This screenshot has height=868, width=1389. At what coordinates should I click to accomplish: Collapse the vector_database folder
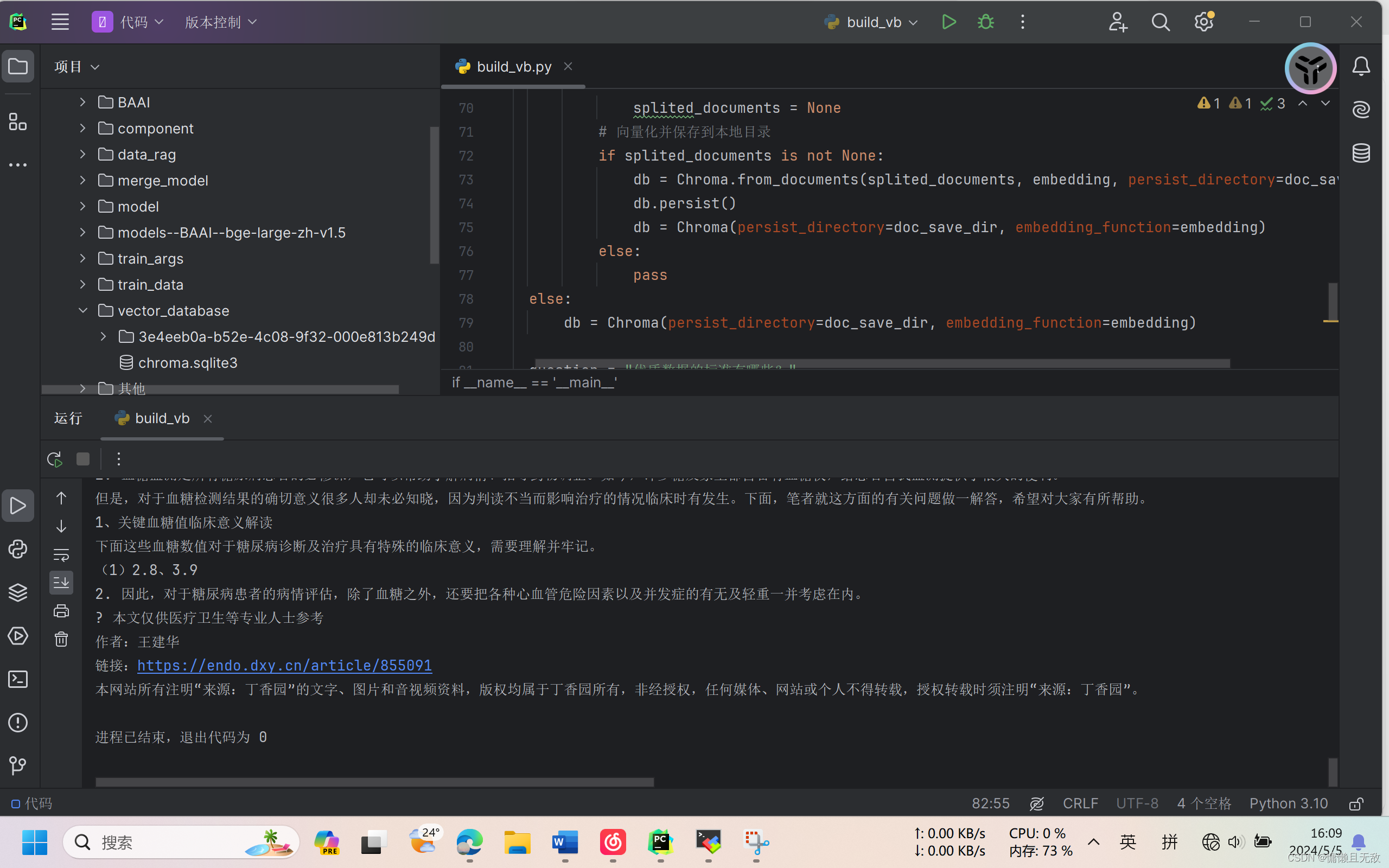tap(83, 310)
